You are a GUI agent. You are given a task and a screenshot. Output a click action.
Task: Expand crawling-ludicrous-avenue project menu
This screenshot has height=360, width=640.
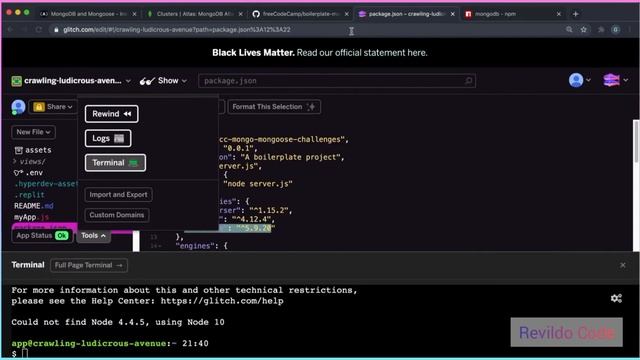(x=72, y=81)
